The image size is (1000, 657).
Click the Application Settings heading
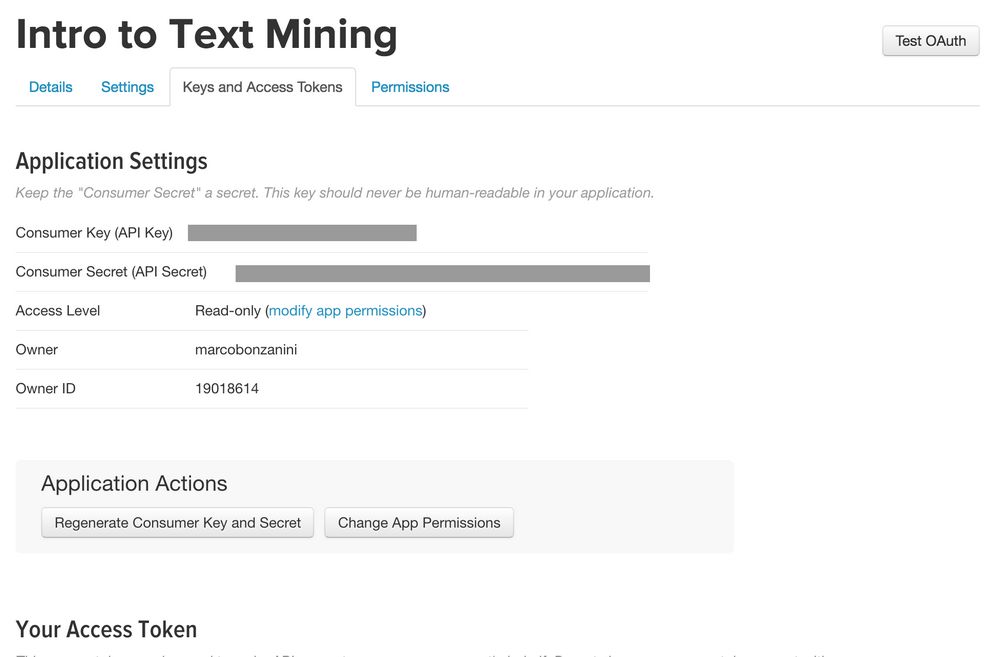(x=112, y=161)
